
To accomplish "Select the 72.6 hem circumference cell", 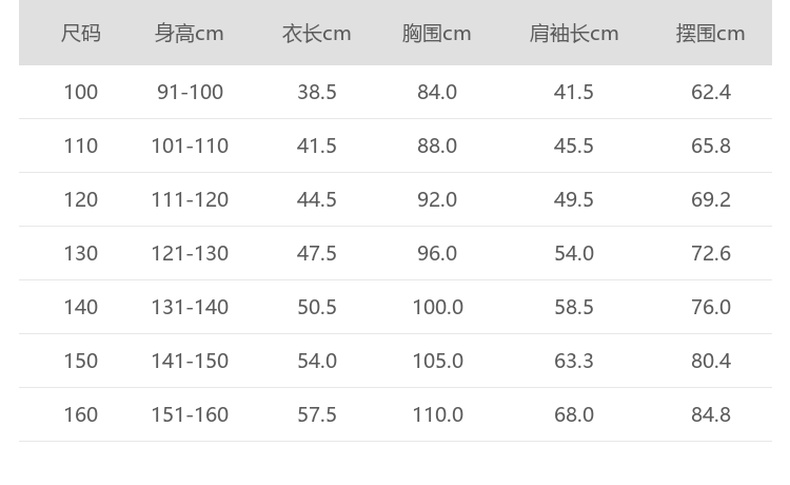I will tap(711, 254).
